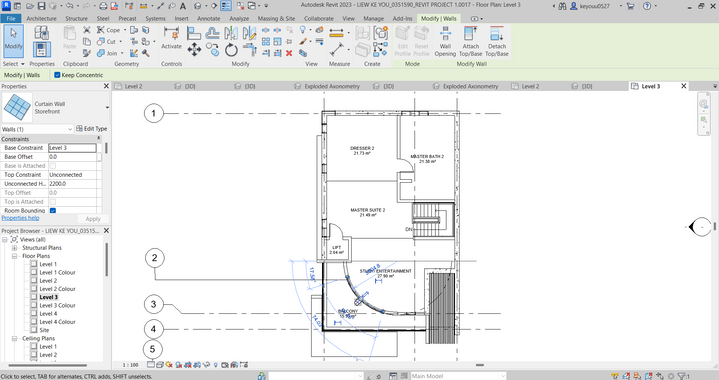
Task: Select the Modify arrow tool
Action: pos(13,40)
